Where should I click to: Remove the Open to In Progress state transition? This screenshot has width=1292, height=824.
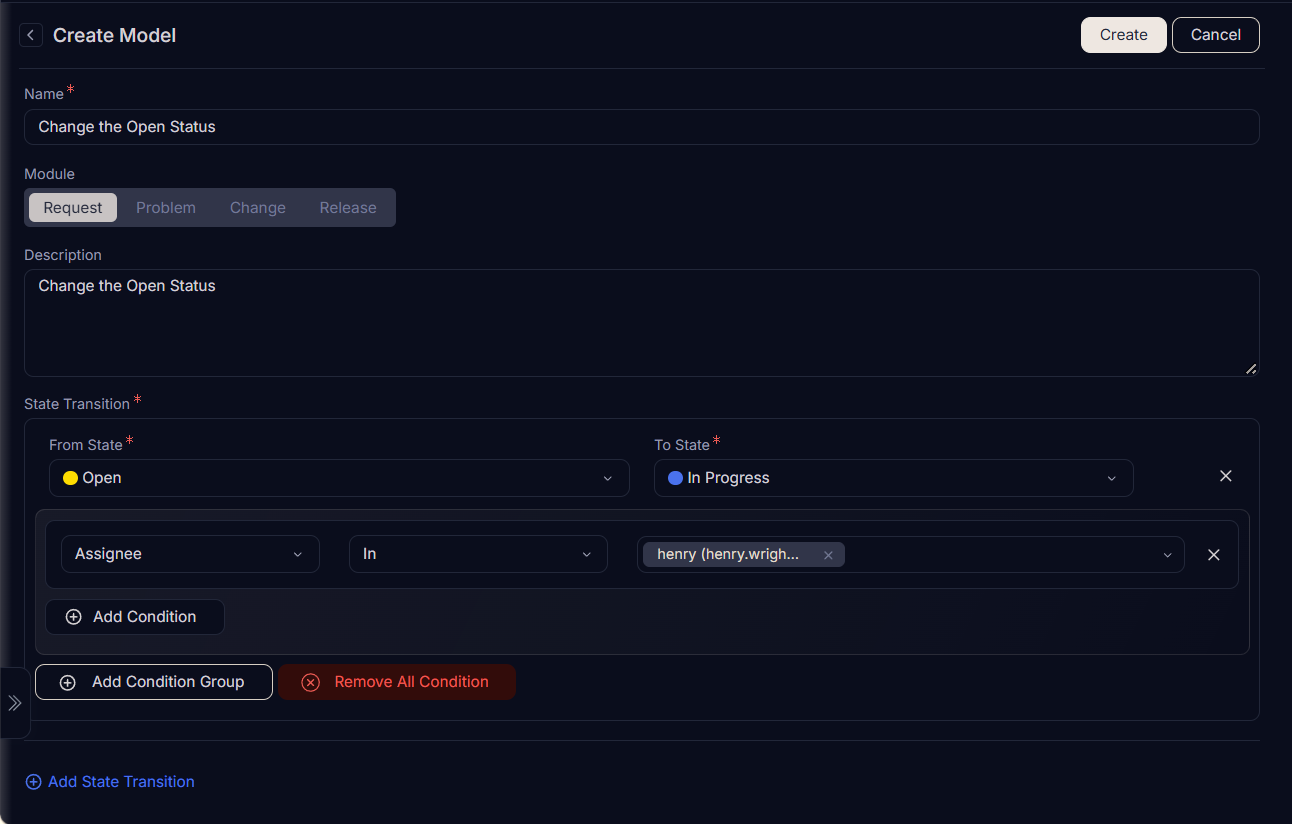point(1226,476)
